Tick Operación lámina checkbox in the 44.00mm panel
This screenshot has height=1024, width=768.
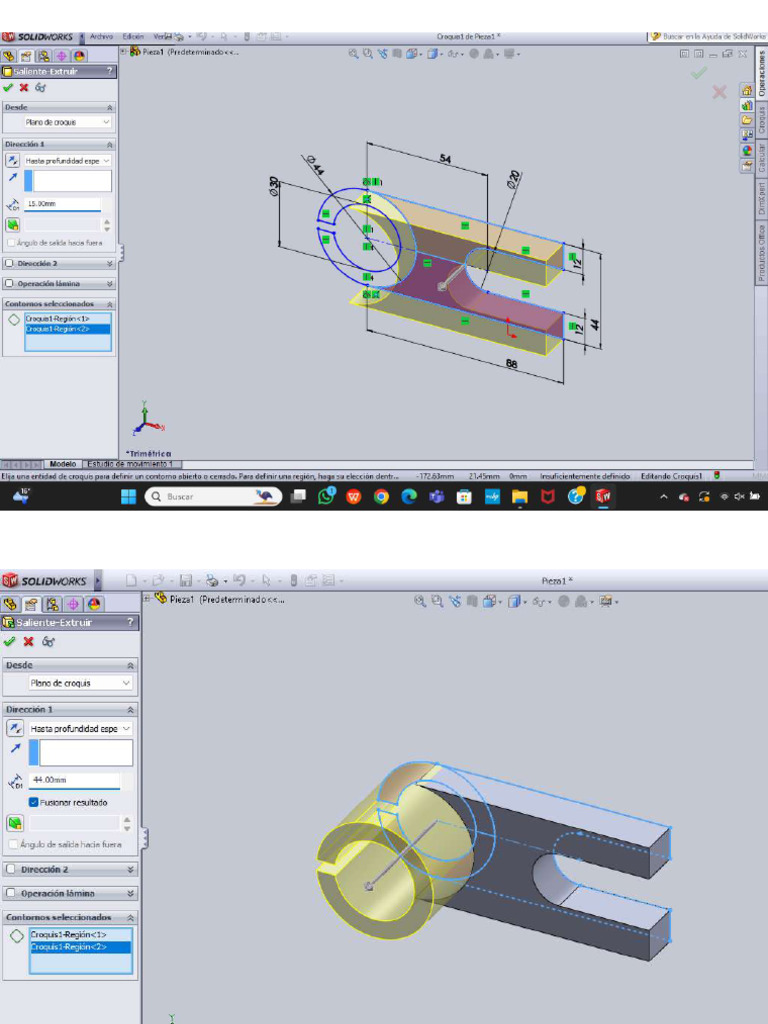pos(11,893)
